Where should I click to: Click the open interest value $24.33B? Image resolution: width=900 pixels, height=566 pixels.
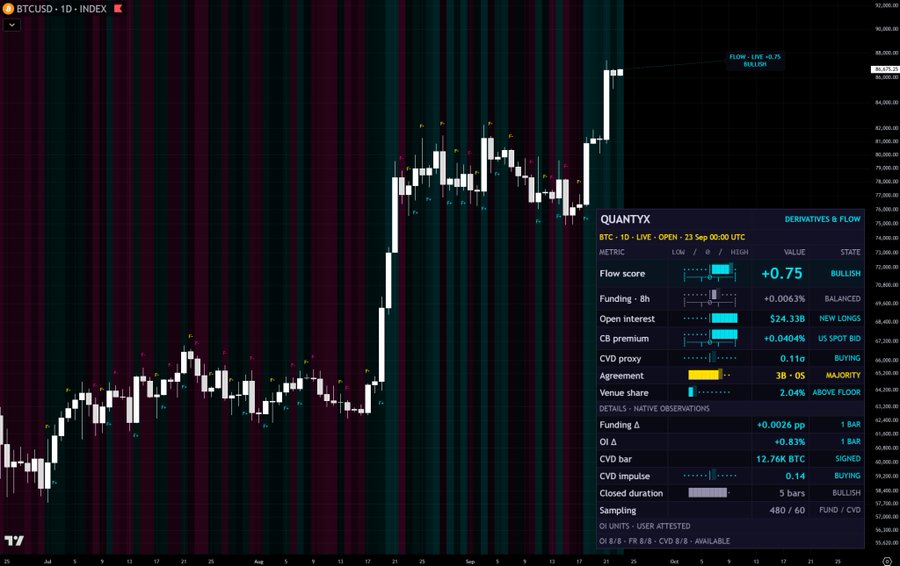[x=787, y=319]
